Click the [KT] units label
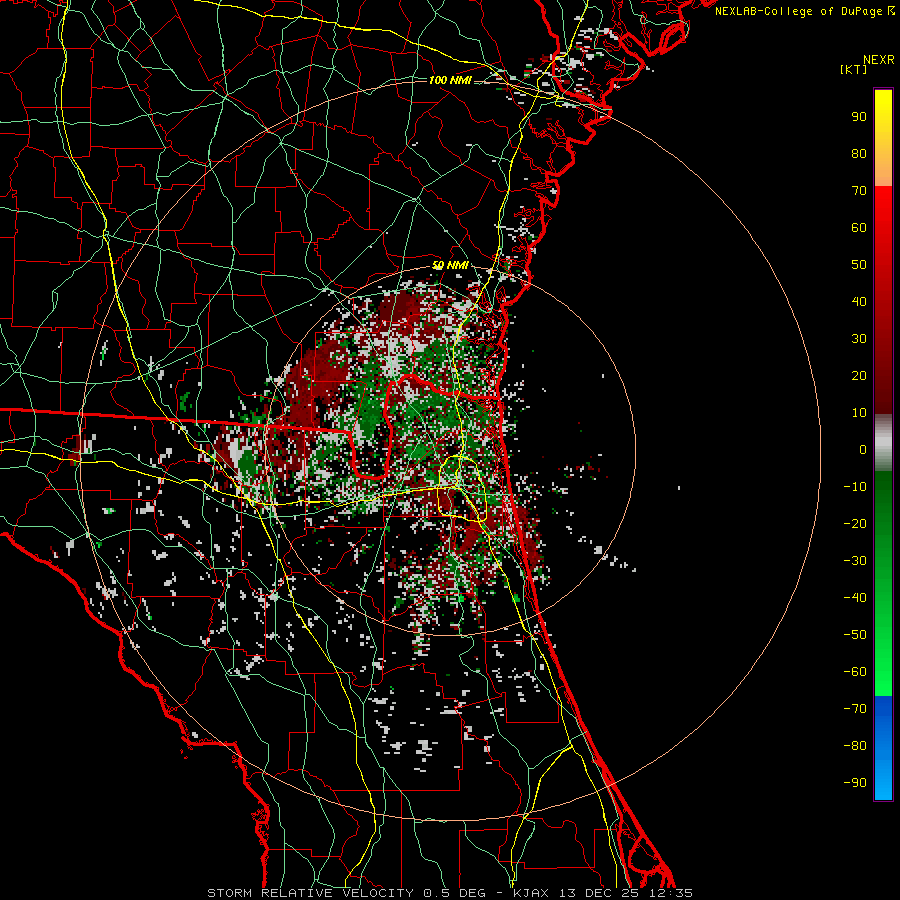 click(854, 69)
